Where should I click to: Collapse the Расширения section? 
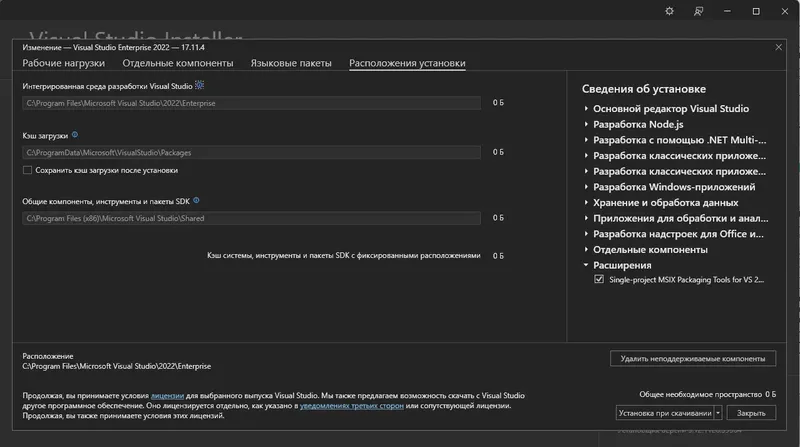click(x=586, y=265)
